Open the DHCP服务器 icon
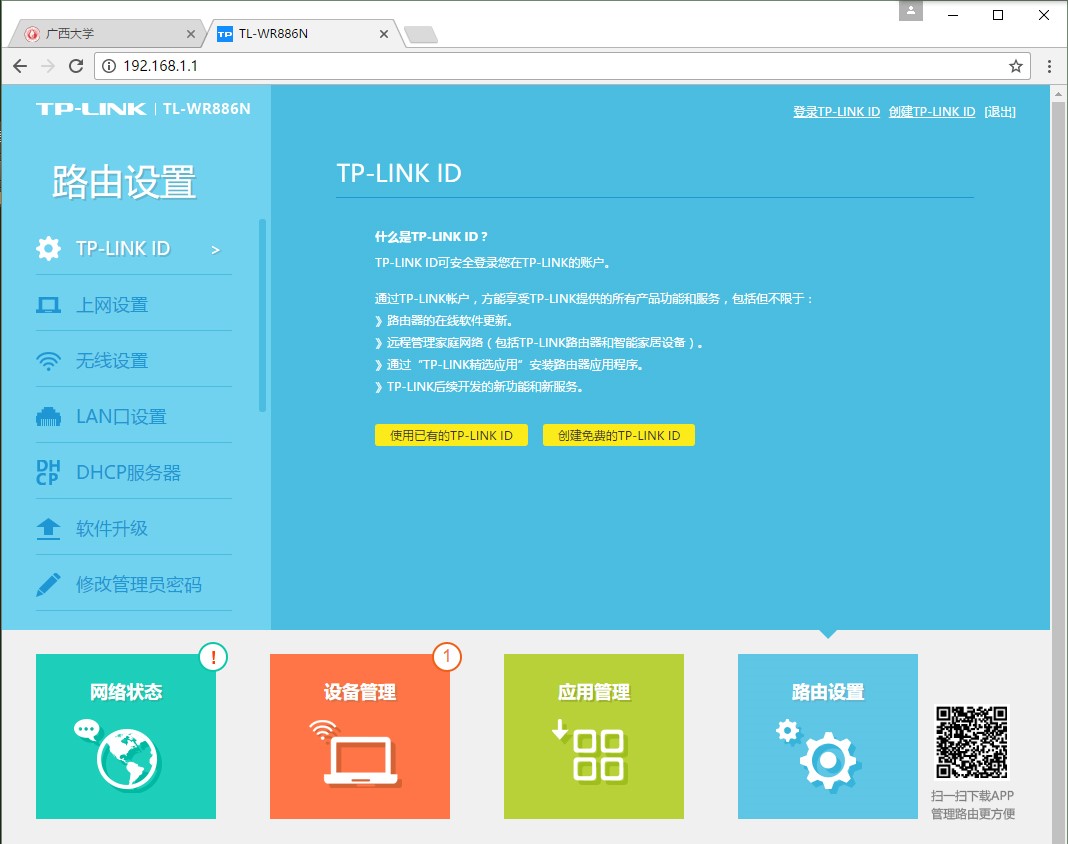This screenshot has width=1068, height=844. pos(48,473)
